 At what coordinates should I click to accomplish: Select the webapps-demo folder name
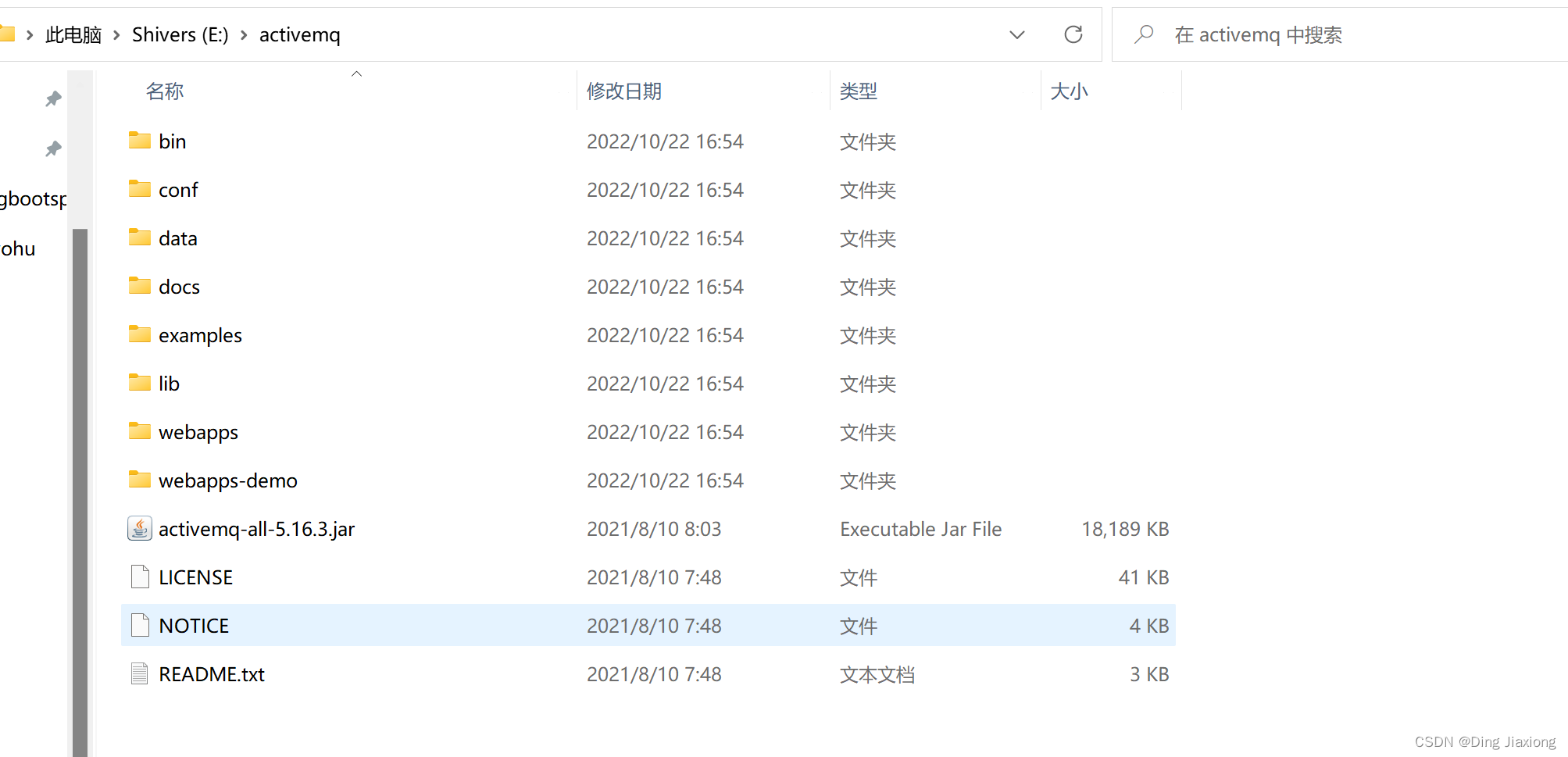click(228, 480)
